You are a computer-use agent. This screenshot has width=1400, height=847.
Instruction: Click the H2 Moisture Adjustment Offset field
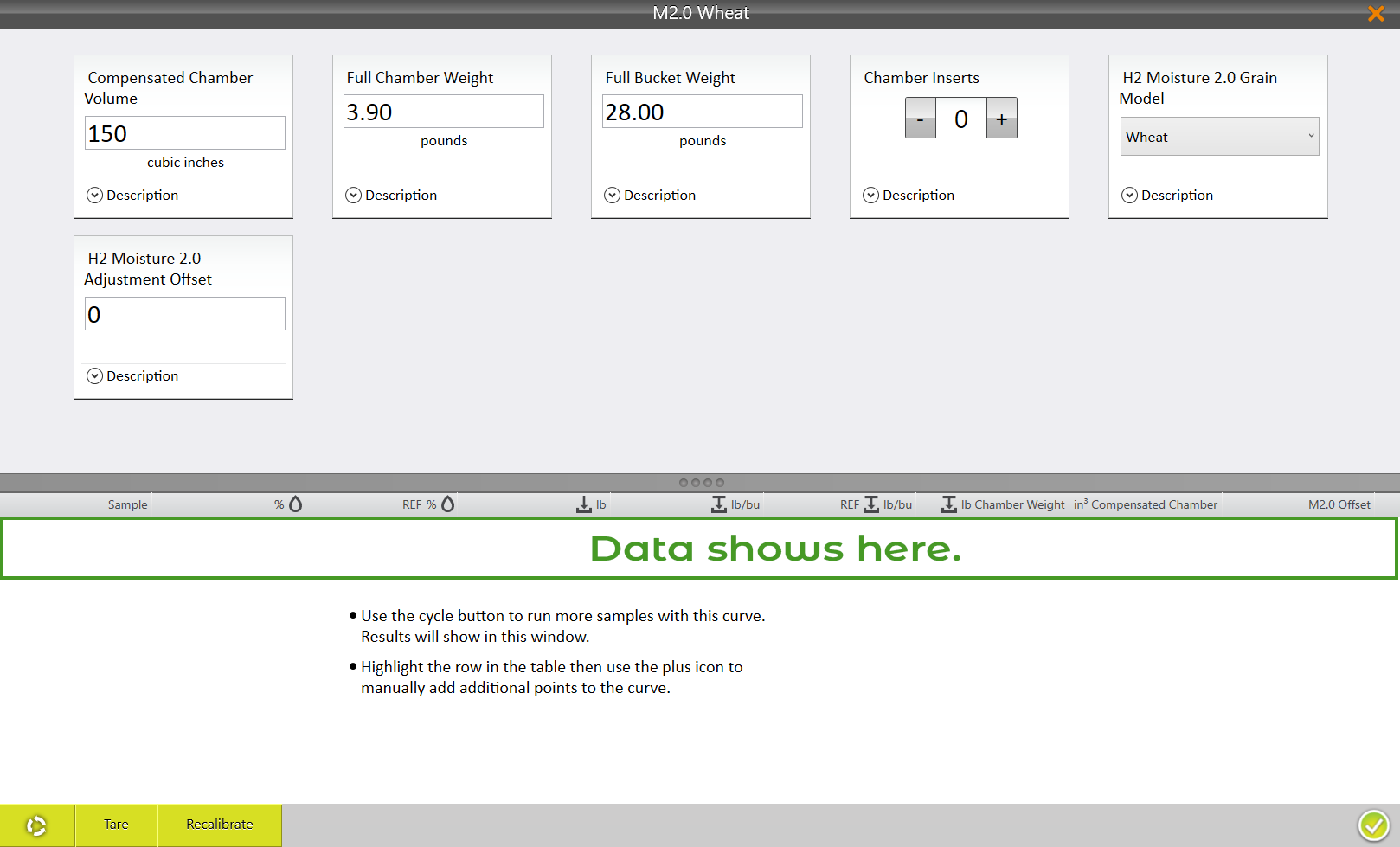[184, 314]
